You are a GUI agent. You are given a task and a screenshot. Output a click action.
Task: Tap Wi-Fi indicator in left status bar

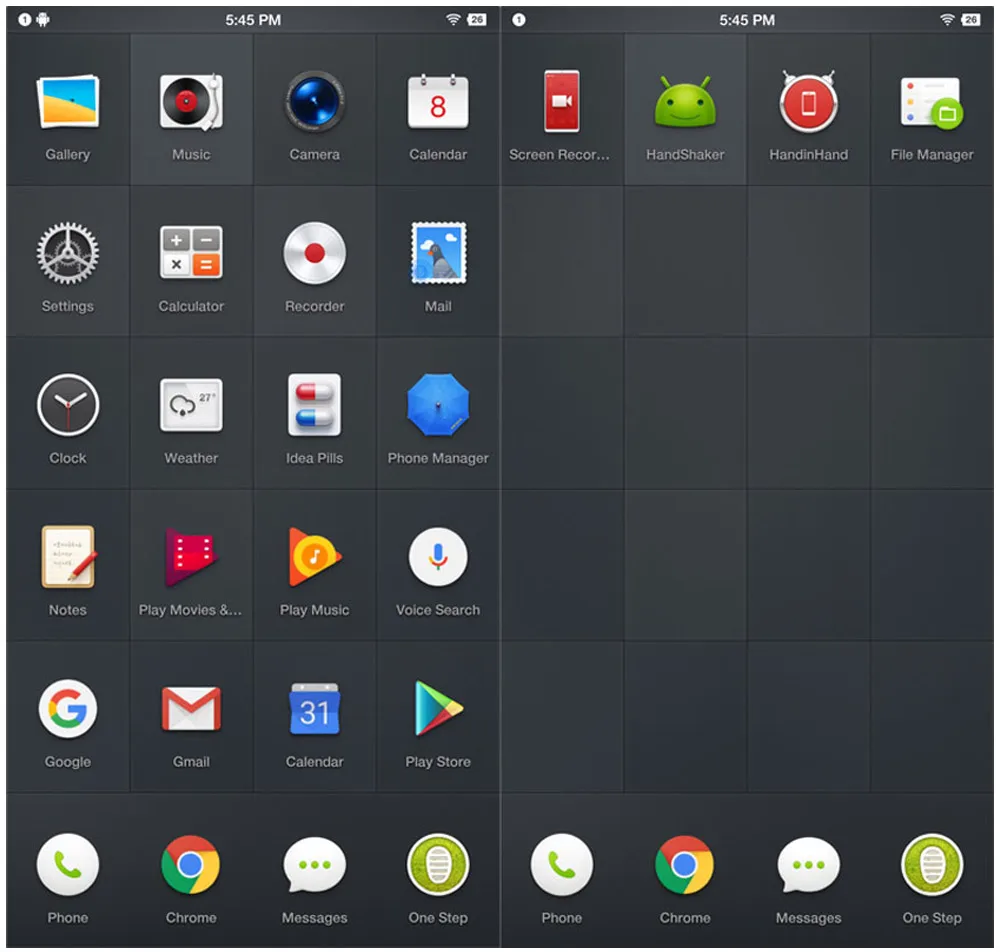point(453,20)
